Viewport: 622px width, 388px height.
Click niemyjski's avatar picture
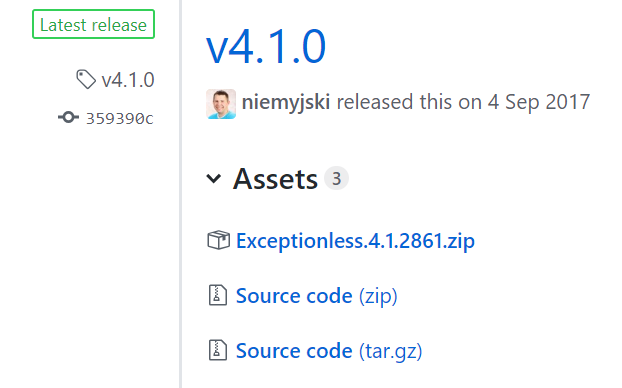click(221, 104)
